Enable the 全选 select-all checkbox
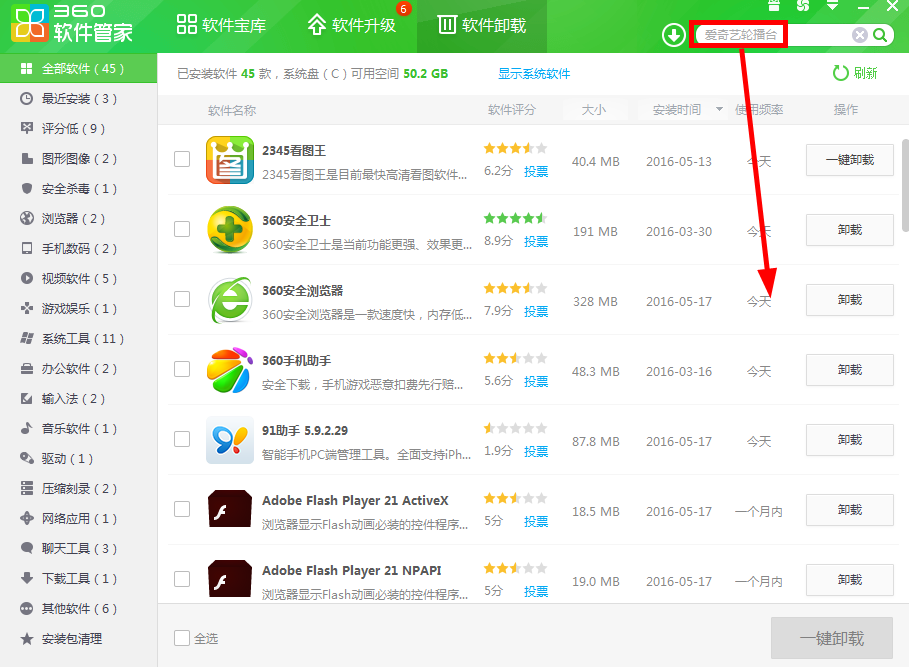Viewport: 909px width, 667px height. tap(182, 638)
